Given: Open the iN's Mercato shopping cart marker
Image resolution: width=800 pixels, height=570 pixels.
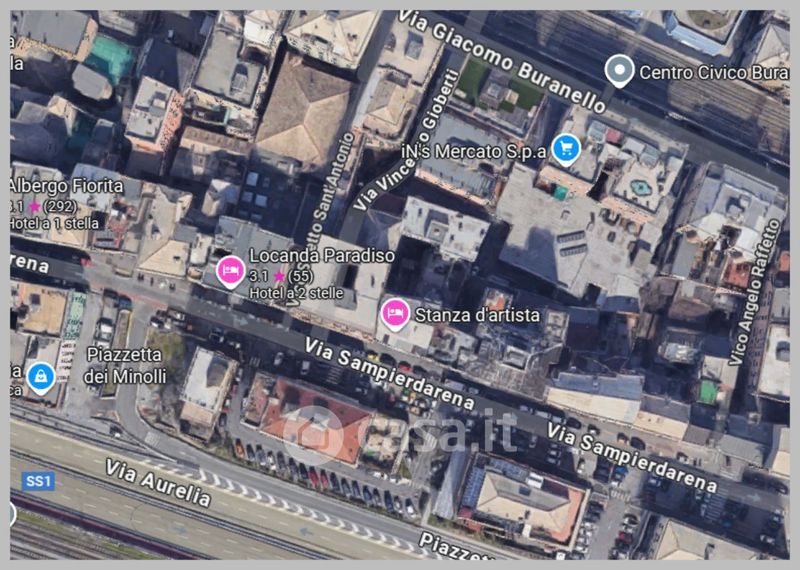Looking at the screenshot, I should click(566, 149).
